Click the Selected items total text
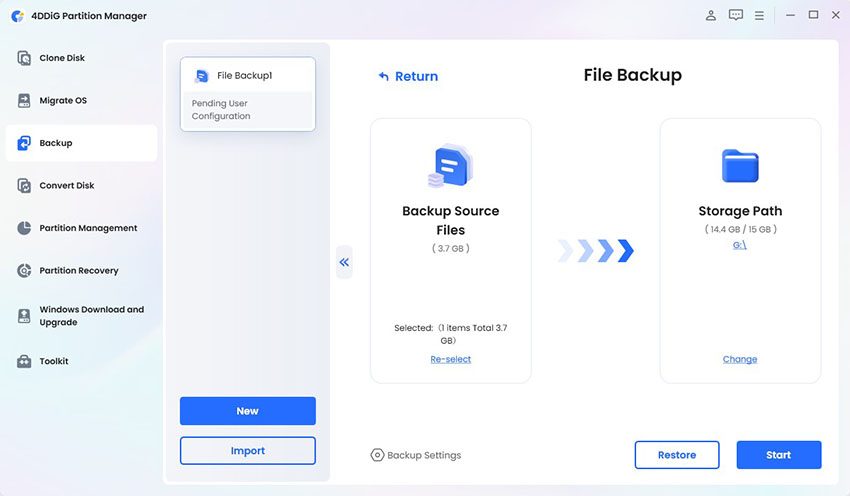The width and height of the screenshot is (850, 496). (450, 334)
